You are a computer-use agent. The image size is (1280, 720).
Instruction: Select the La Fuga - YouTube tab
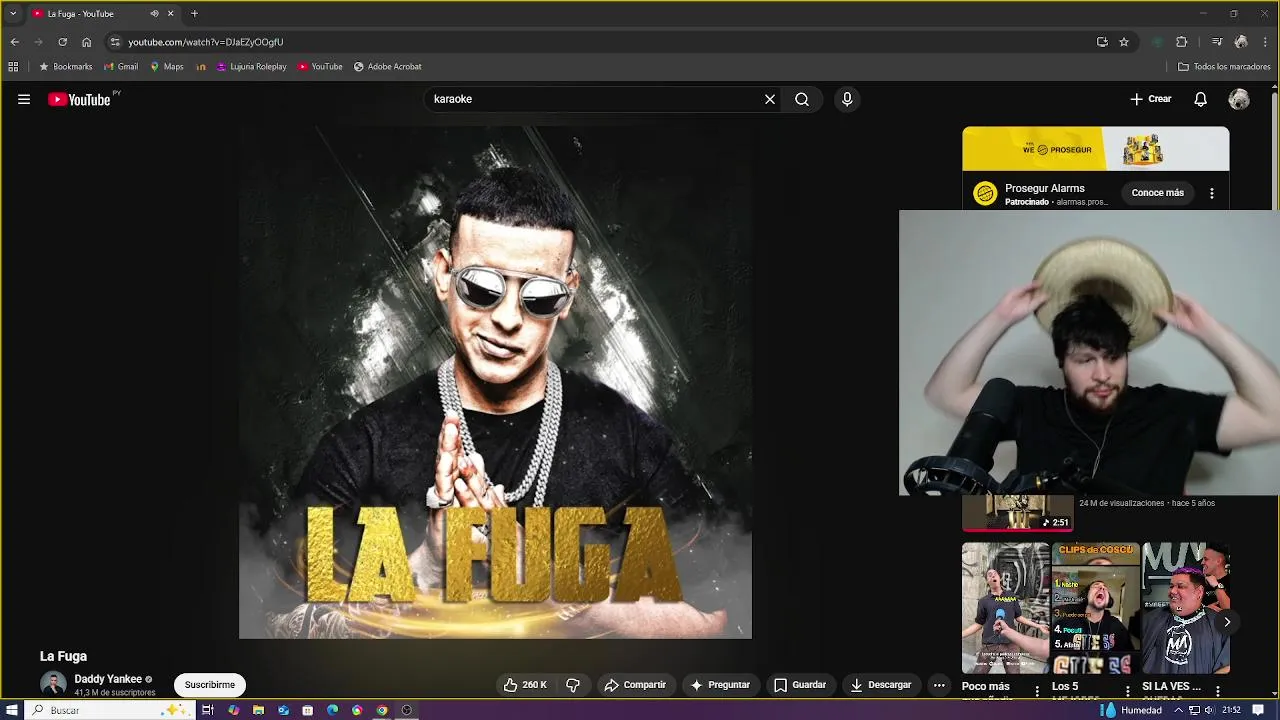(103, 14)
